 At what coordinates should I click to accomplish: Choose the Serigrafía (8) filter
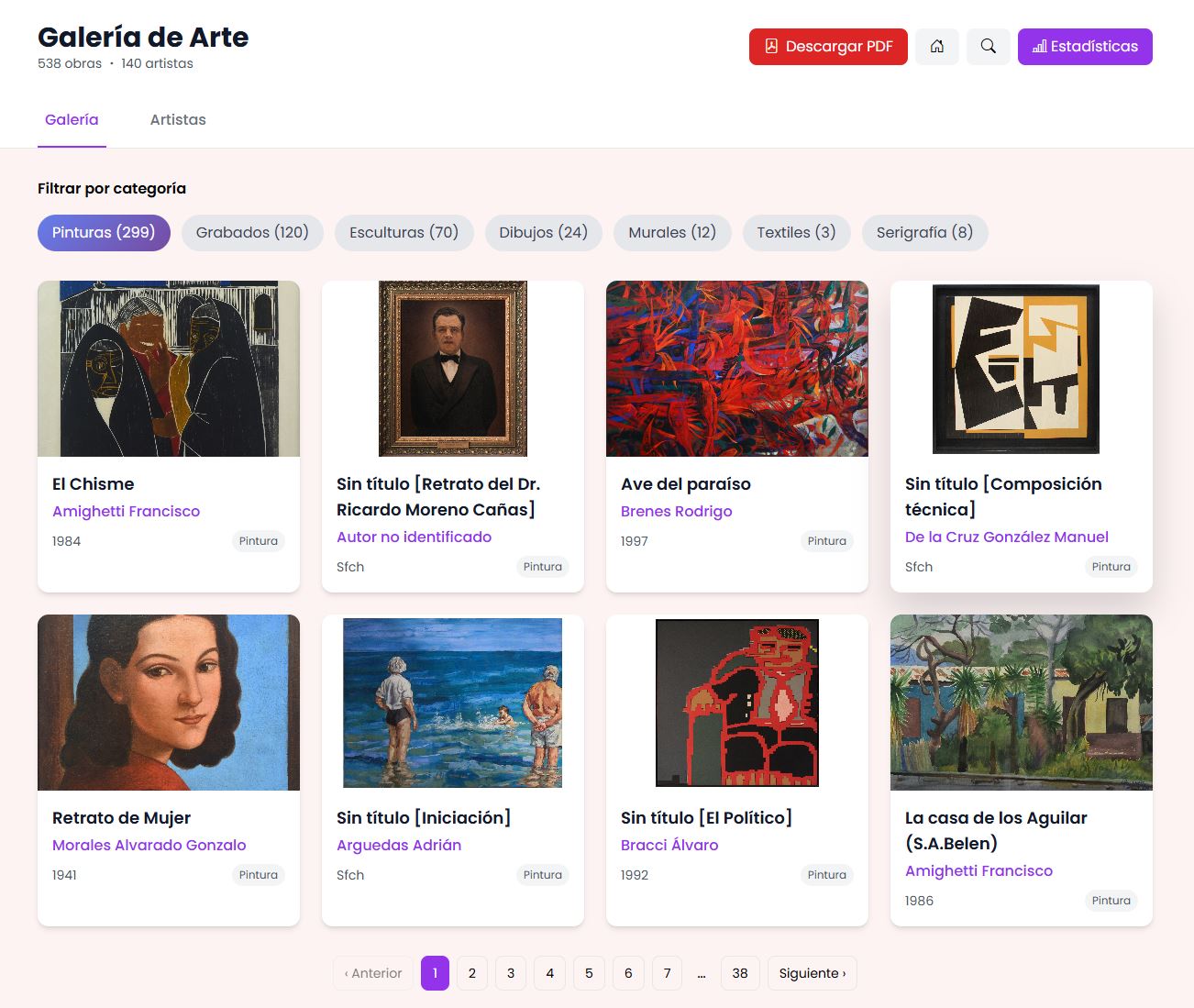coord(924,233)
